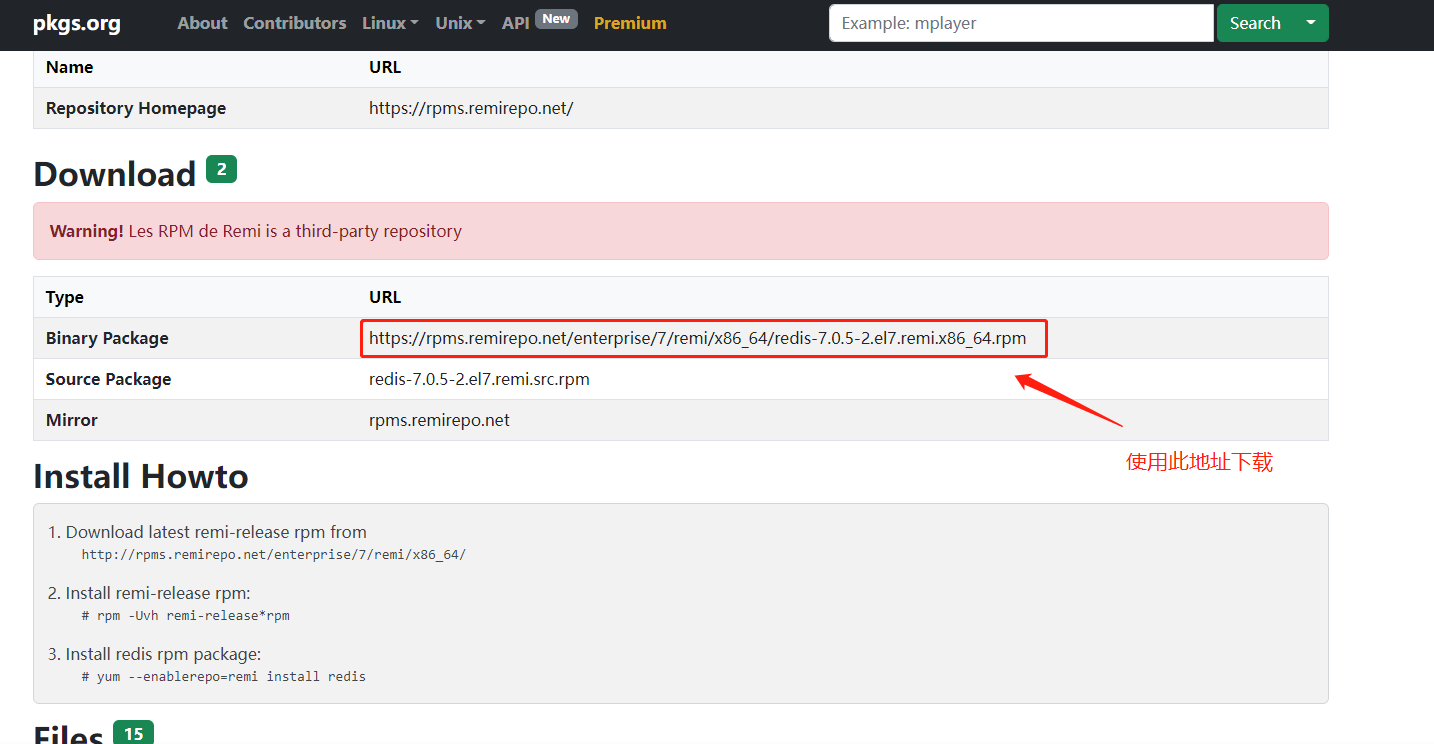
Task: Expand the Linux dropdown menu
Action: tap(390, 23)
